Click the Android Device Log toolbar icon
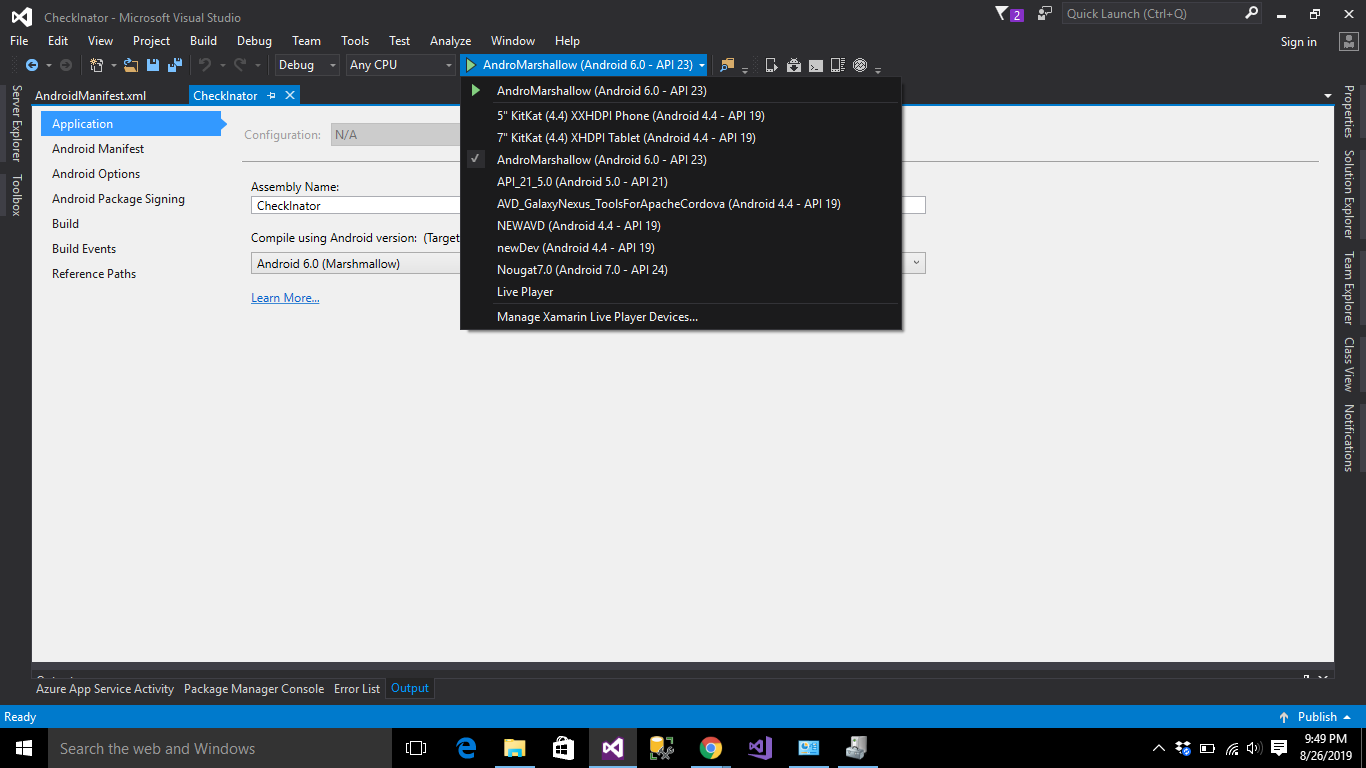Image resolution: width=1366 pixels, height=768 pixels. tap(838, 65)
